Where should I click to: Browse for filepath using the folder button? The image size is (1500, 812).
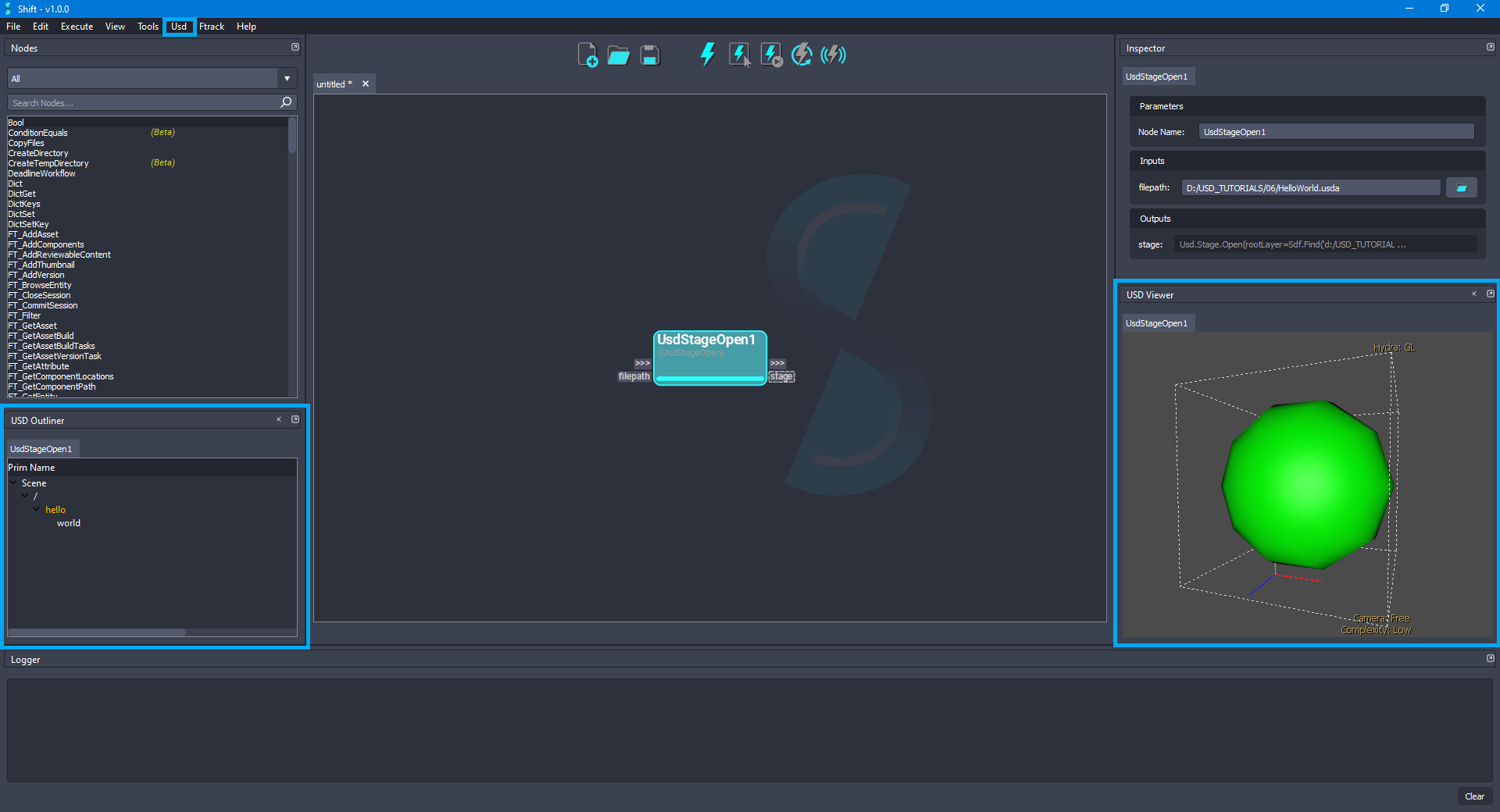coord(1461,187)
